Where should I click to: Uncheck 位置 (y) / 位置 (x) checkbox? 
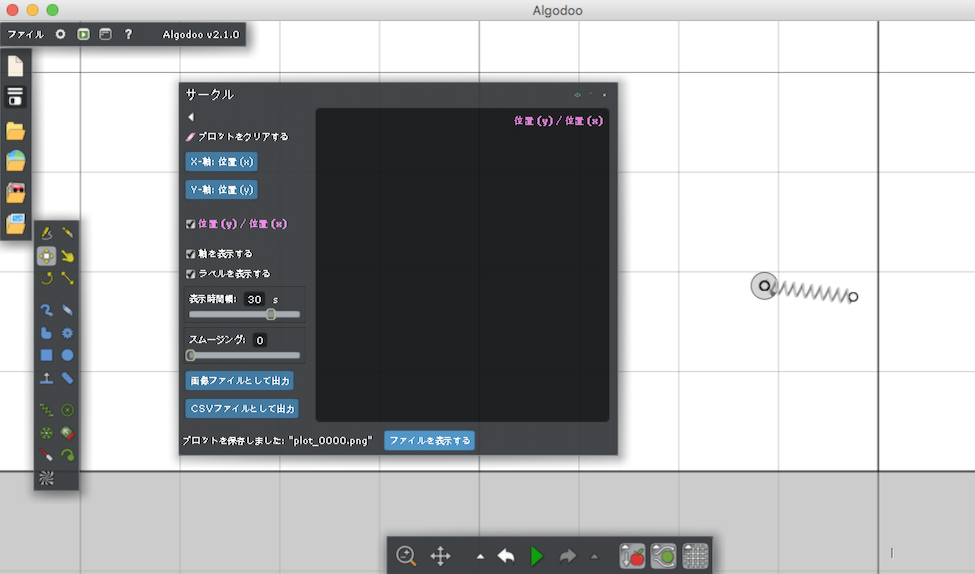(x=191, y=224)
